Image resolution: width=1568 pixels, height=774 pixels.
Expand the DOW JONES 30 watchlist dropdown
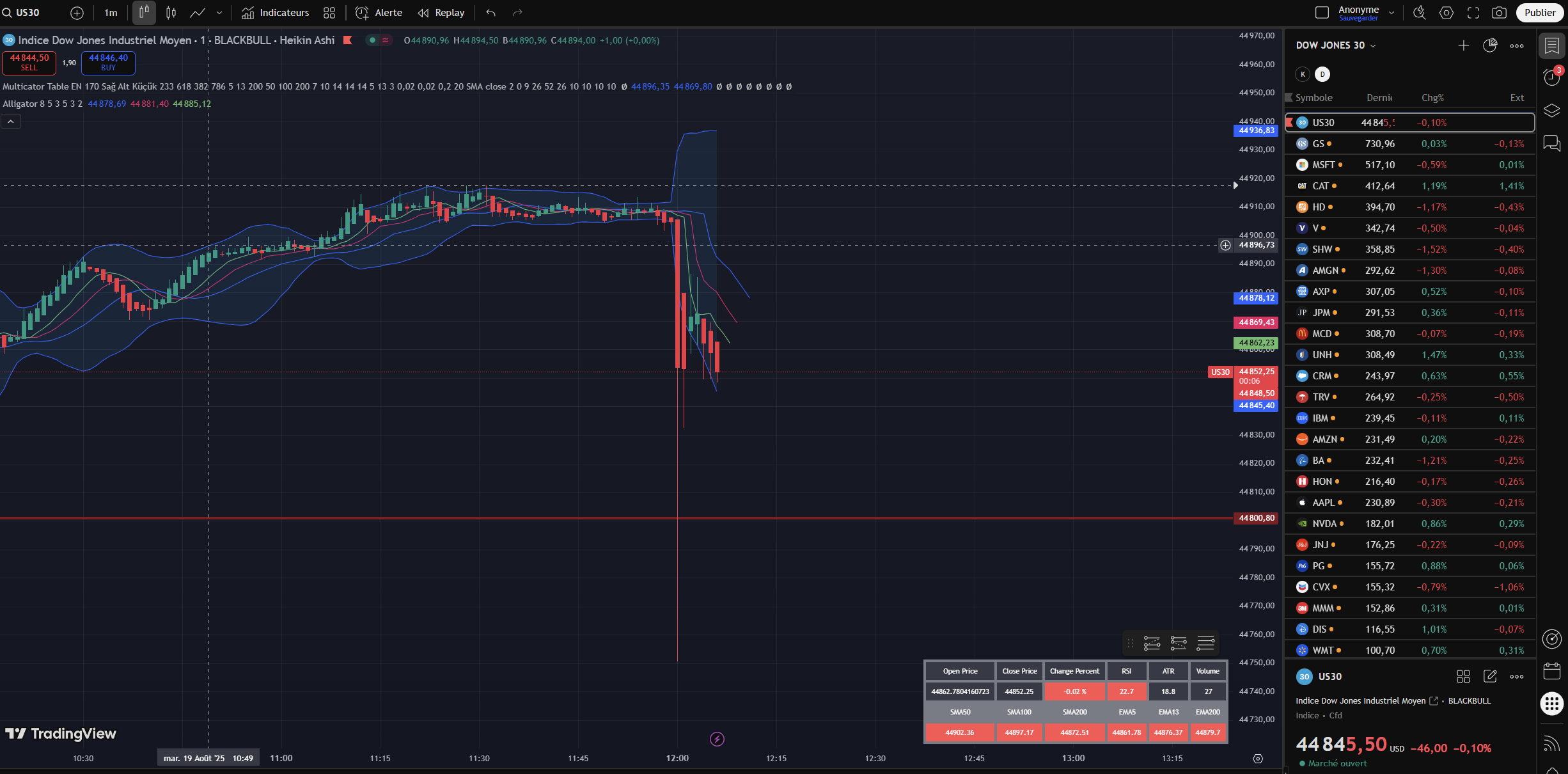1373,45
